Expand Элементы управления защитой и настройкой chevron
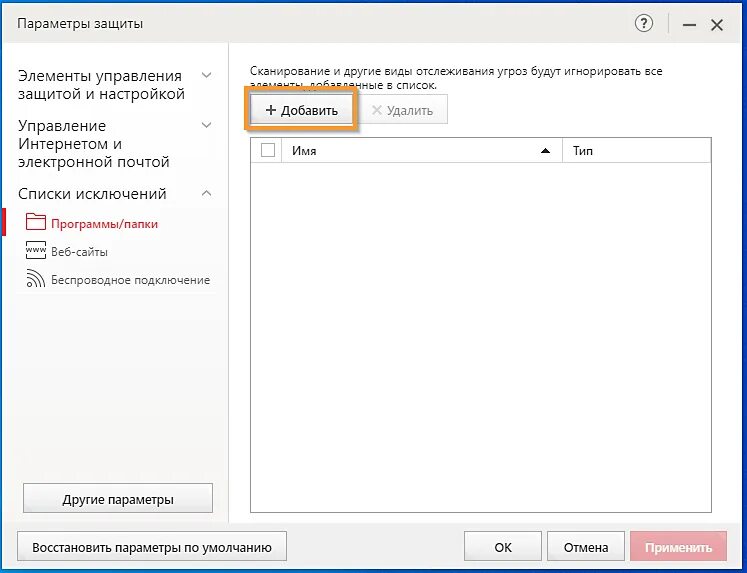This screenshot has height=573, width=747. pyautogui.click(x=206, y=75)
